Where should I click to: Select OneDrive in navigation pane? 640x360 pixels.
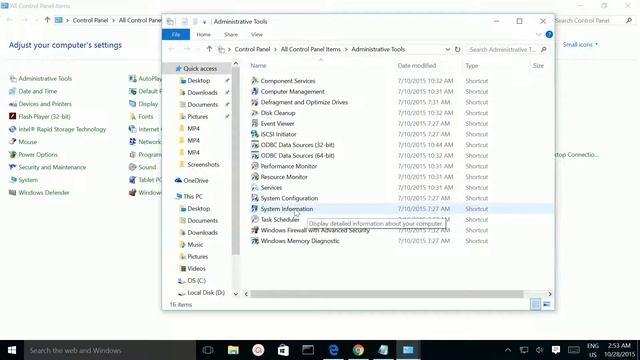196,180
